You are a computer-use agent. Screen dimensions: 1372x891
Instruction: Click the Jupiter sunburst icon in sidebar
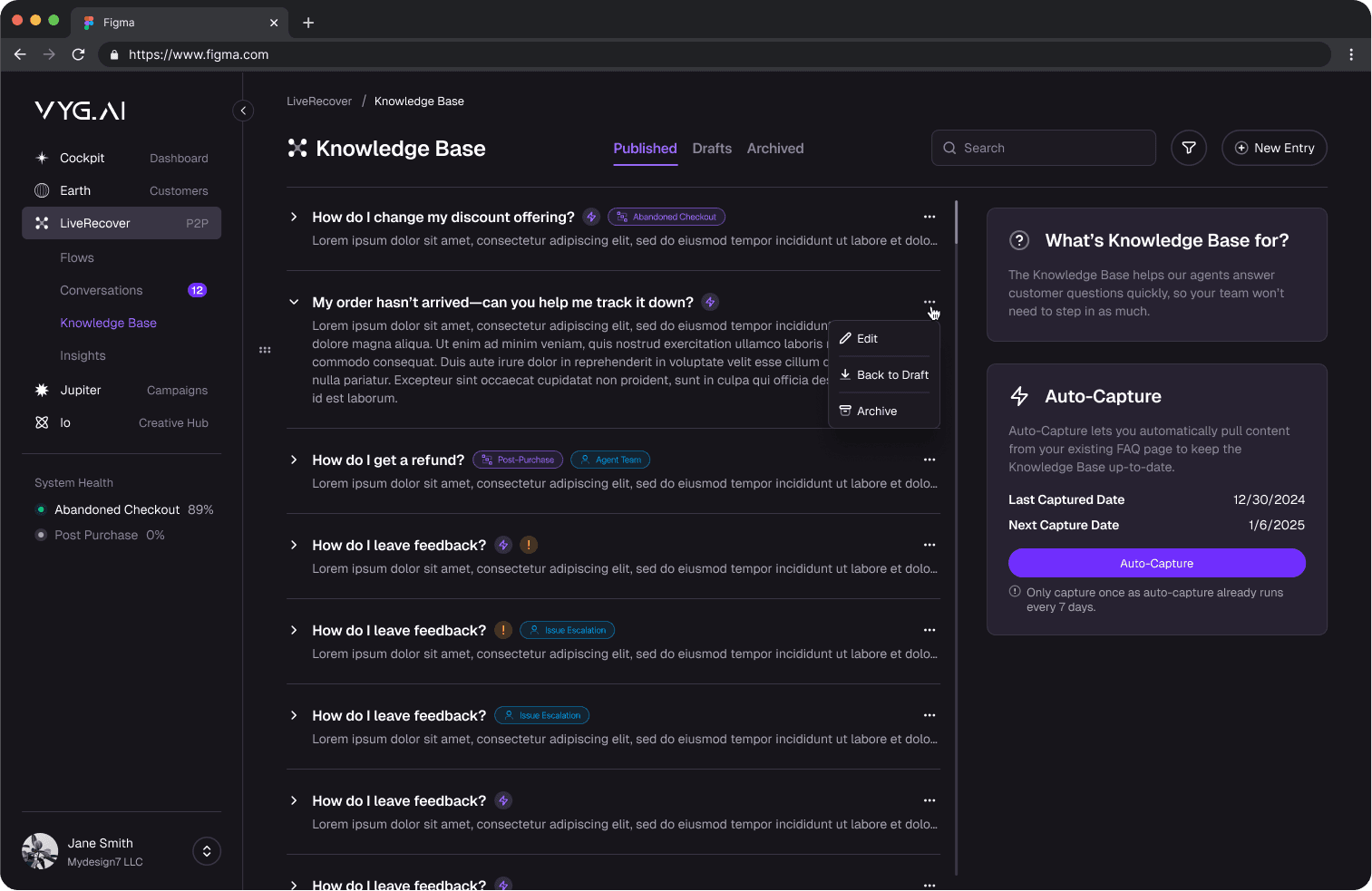pyautogui.click(x=42, y=390)
